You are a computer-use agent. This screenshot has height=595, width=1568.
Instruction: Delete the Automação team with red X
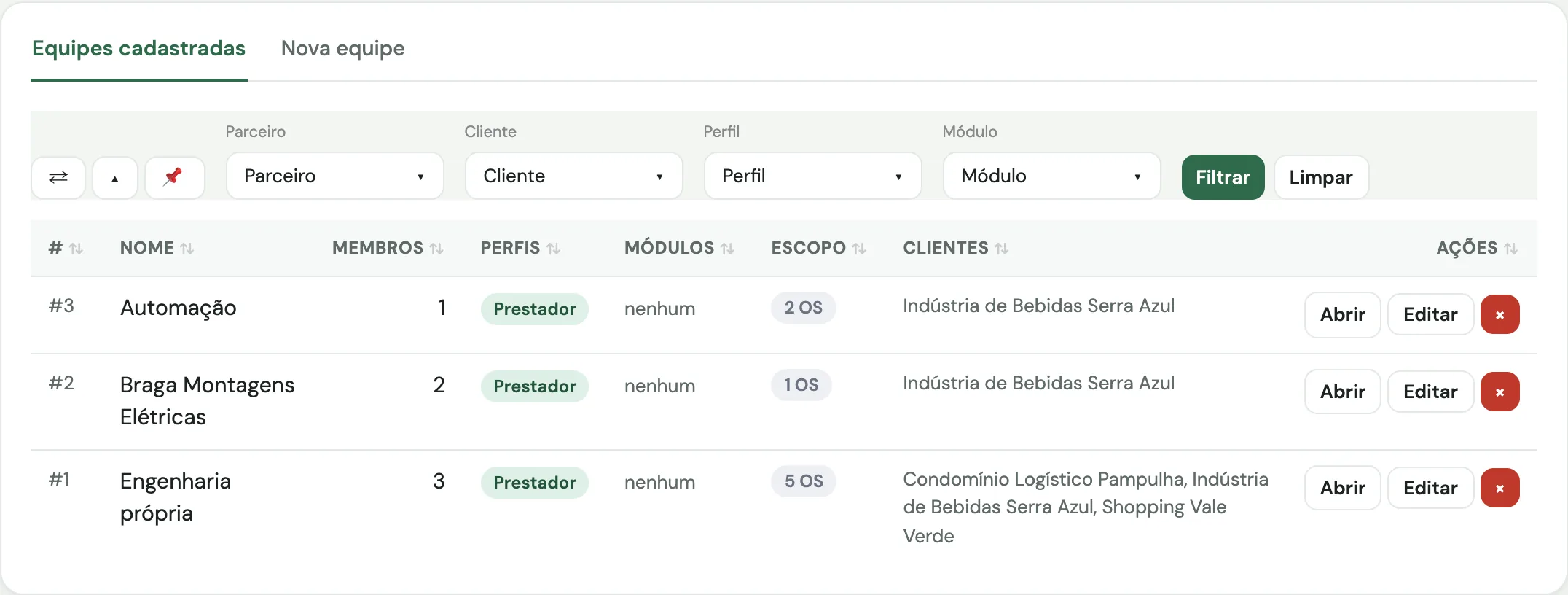pos(1500,315)
